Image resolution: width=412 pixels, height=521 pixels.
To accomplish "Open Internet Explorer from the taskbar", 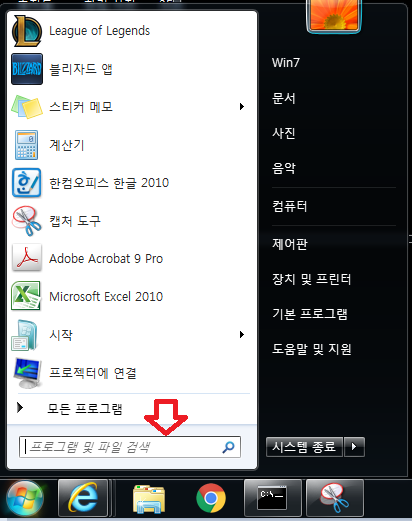I will 83,498.
